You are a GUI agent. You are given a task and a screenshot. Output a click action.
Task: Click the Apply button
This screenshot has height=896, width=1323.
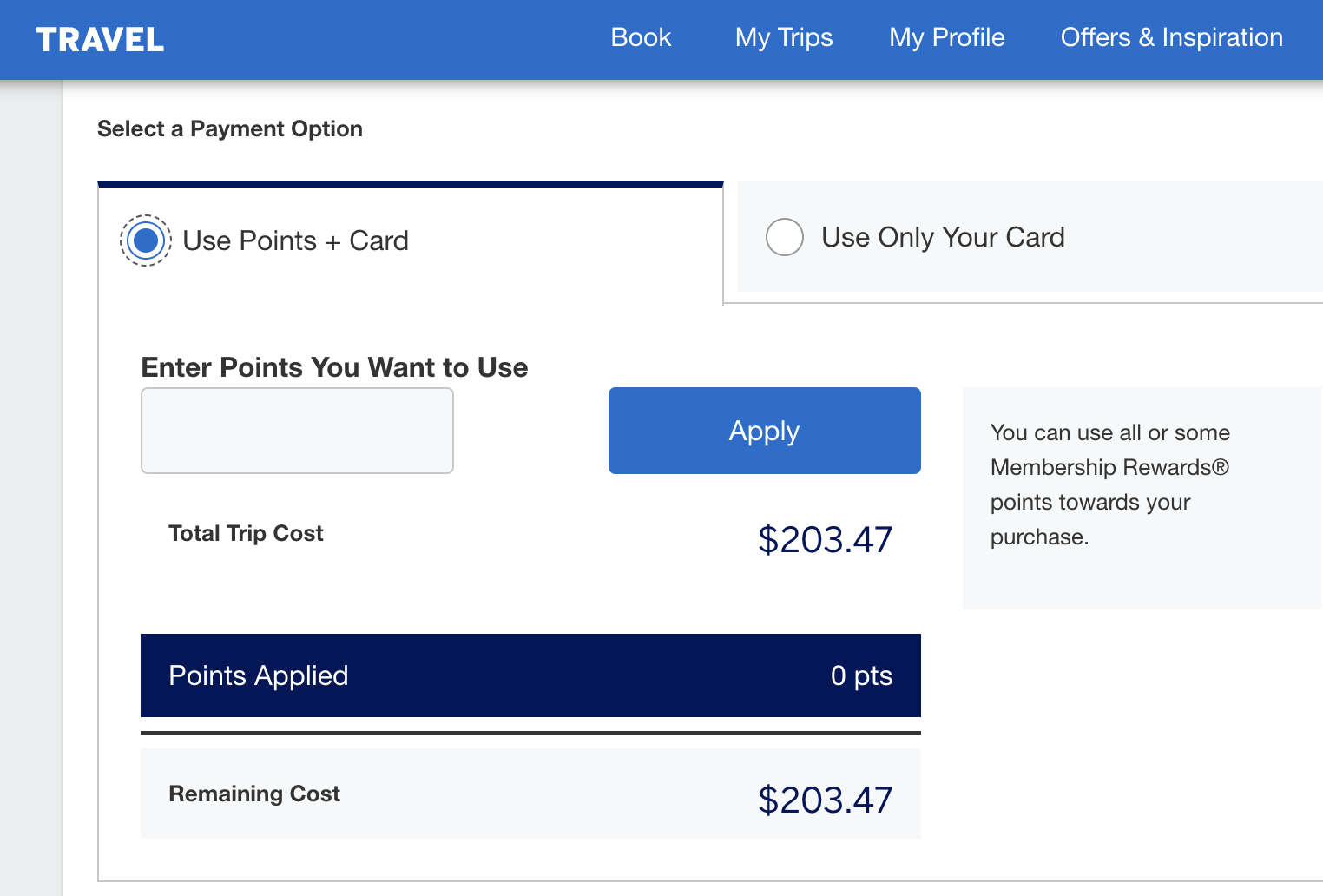(x=765, y=431)
